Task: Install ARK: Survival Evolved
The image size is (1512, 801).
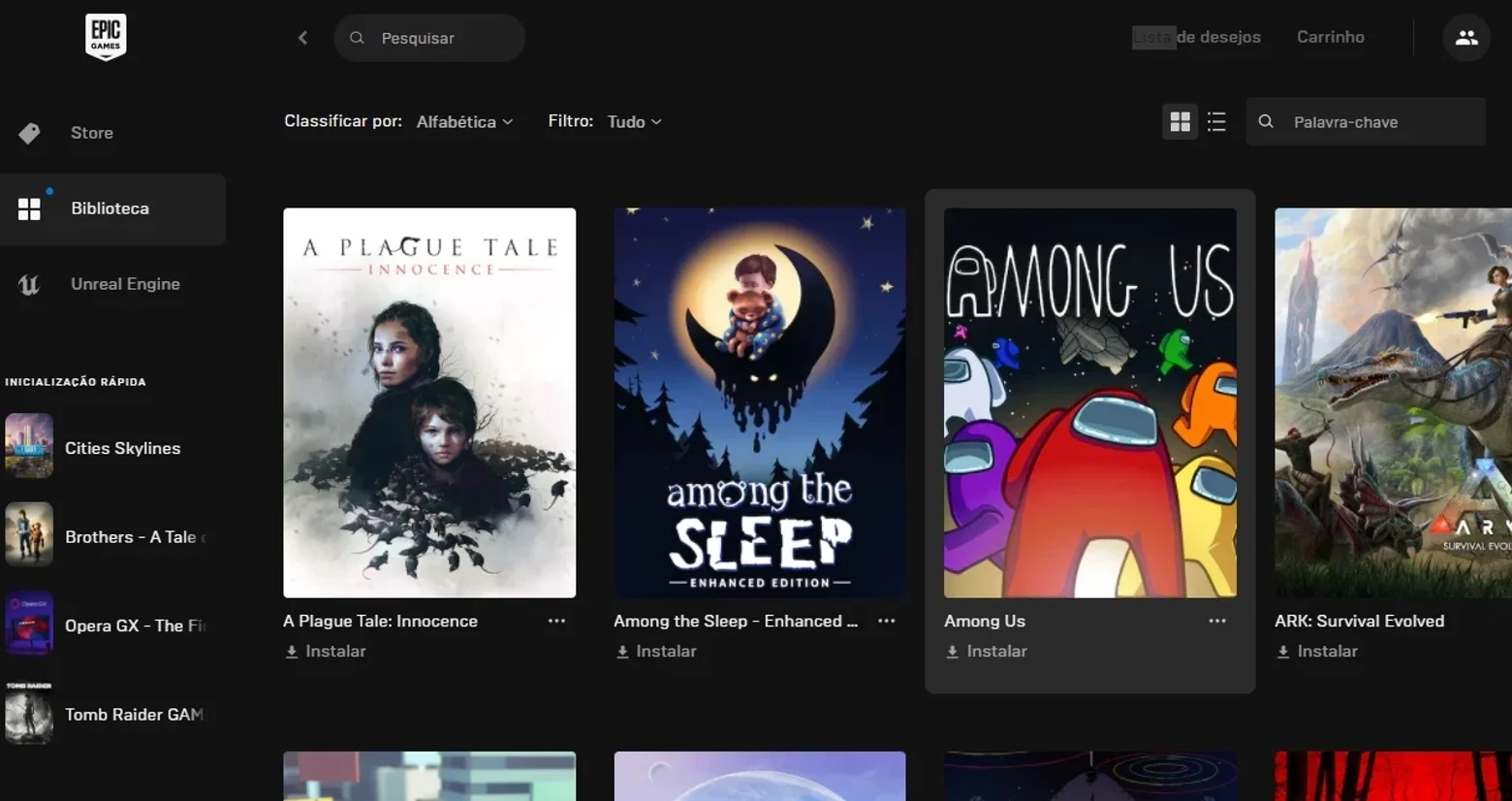Action: [x=1317, y=652]
